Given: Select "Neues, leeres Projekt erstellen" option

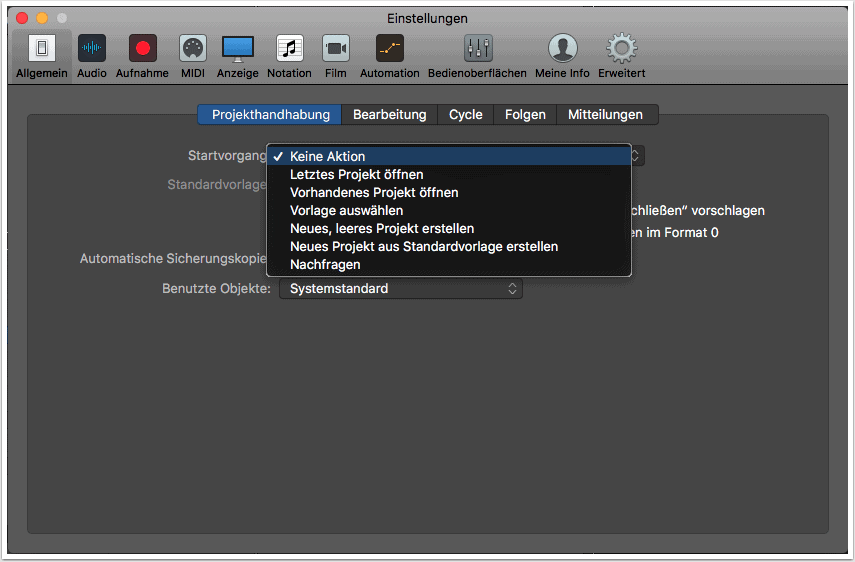Looking at the screenshot, I should point(381,229).
